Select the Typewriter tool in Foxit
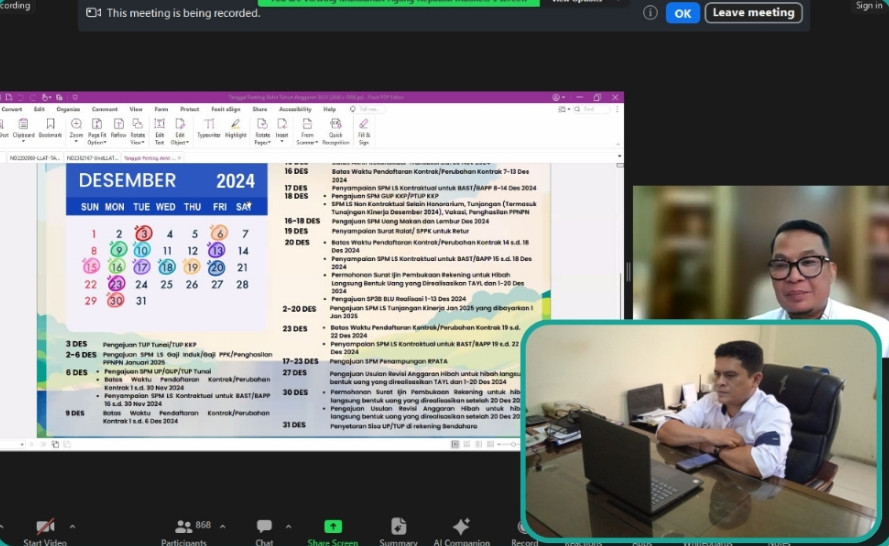Viewport: 889px width, 546px height. click(209, 128)
